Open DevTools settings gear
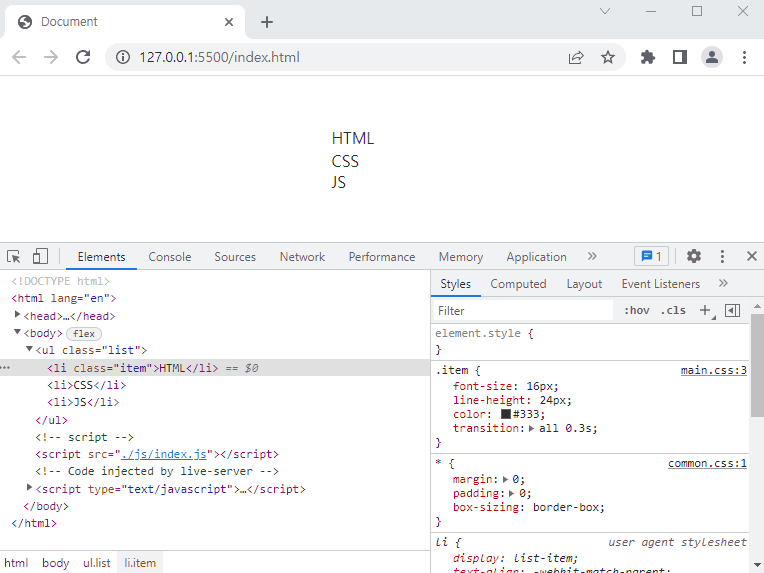Viewport: 764px width, 573px height. pyautogui.click(x=693, y=256)
